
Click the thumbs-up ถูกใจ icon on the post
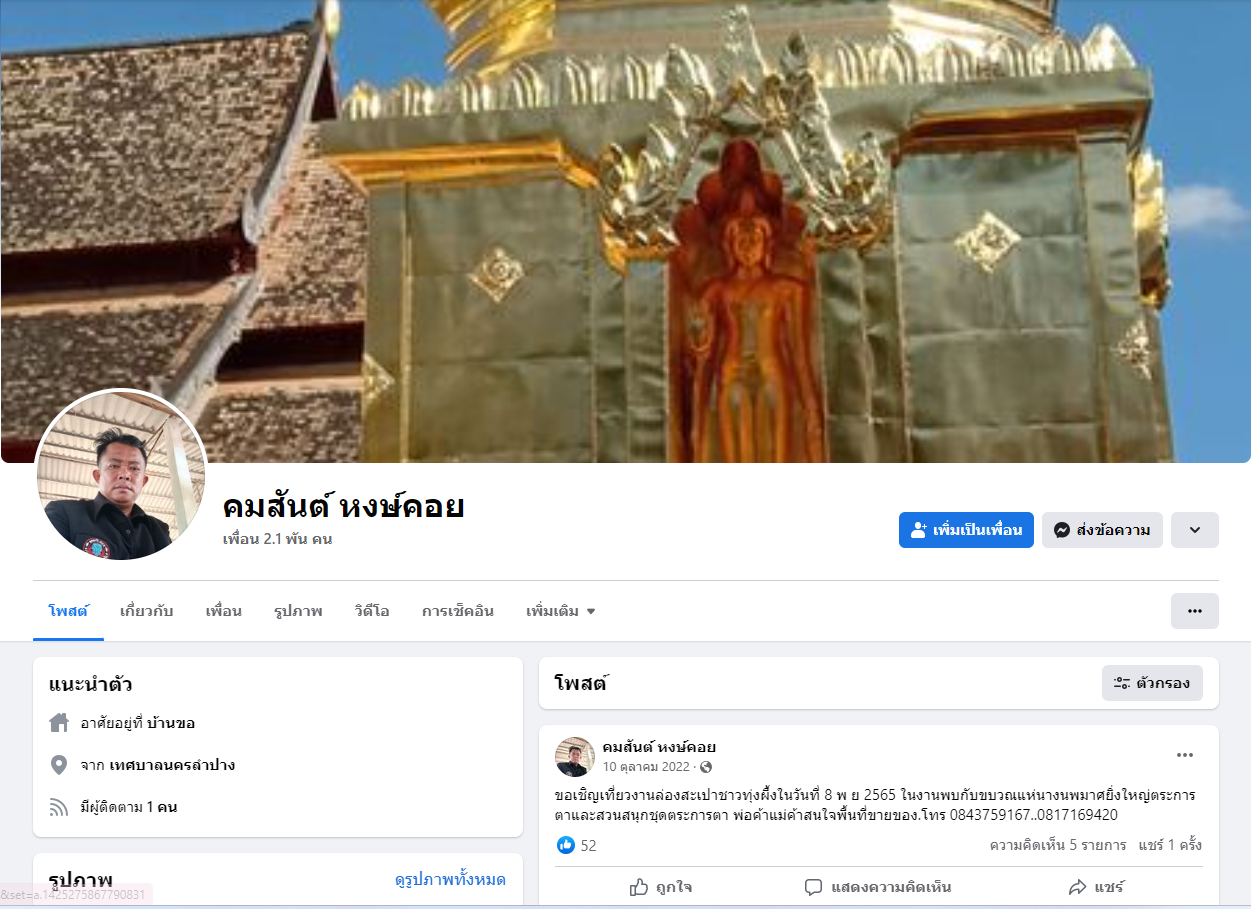coord(639,887)
